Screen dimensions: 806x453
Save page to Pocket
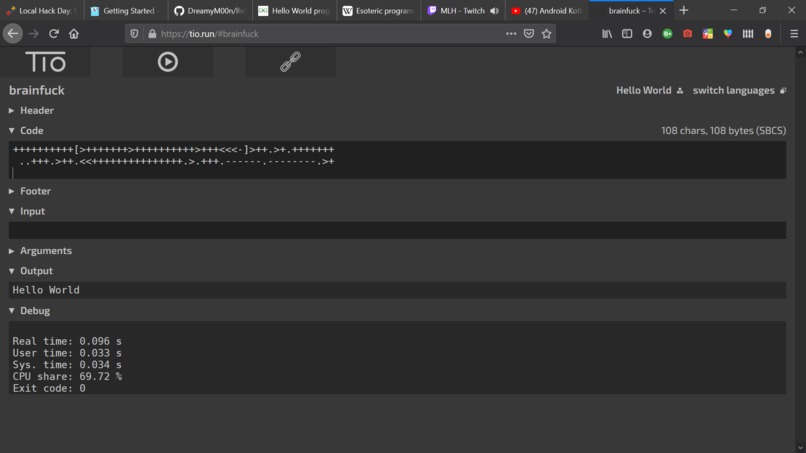coord(528,33)
